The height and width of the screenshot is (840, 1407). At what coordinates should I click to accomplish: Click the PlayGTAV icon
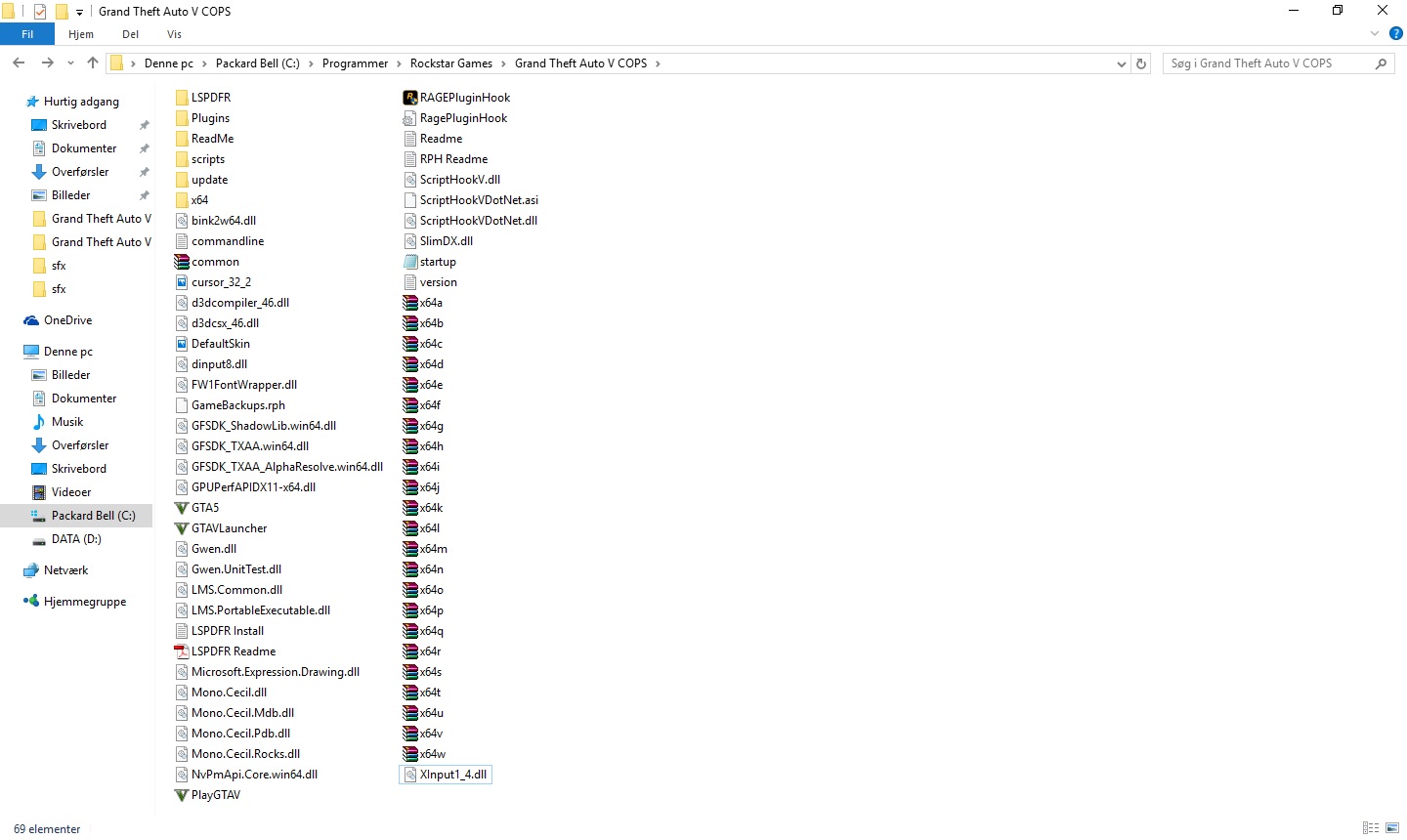click(182, 795)
